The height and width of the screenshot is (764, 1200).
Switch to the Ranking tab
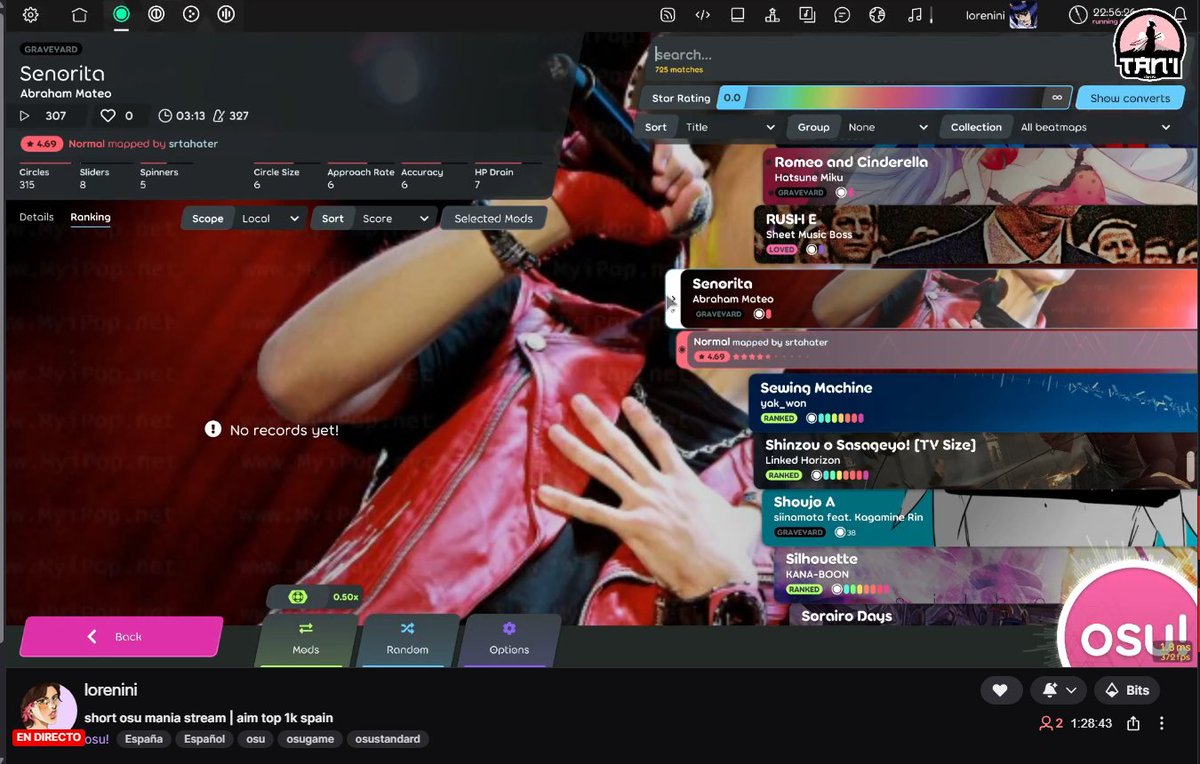[90, 217]
